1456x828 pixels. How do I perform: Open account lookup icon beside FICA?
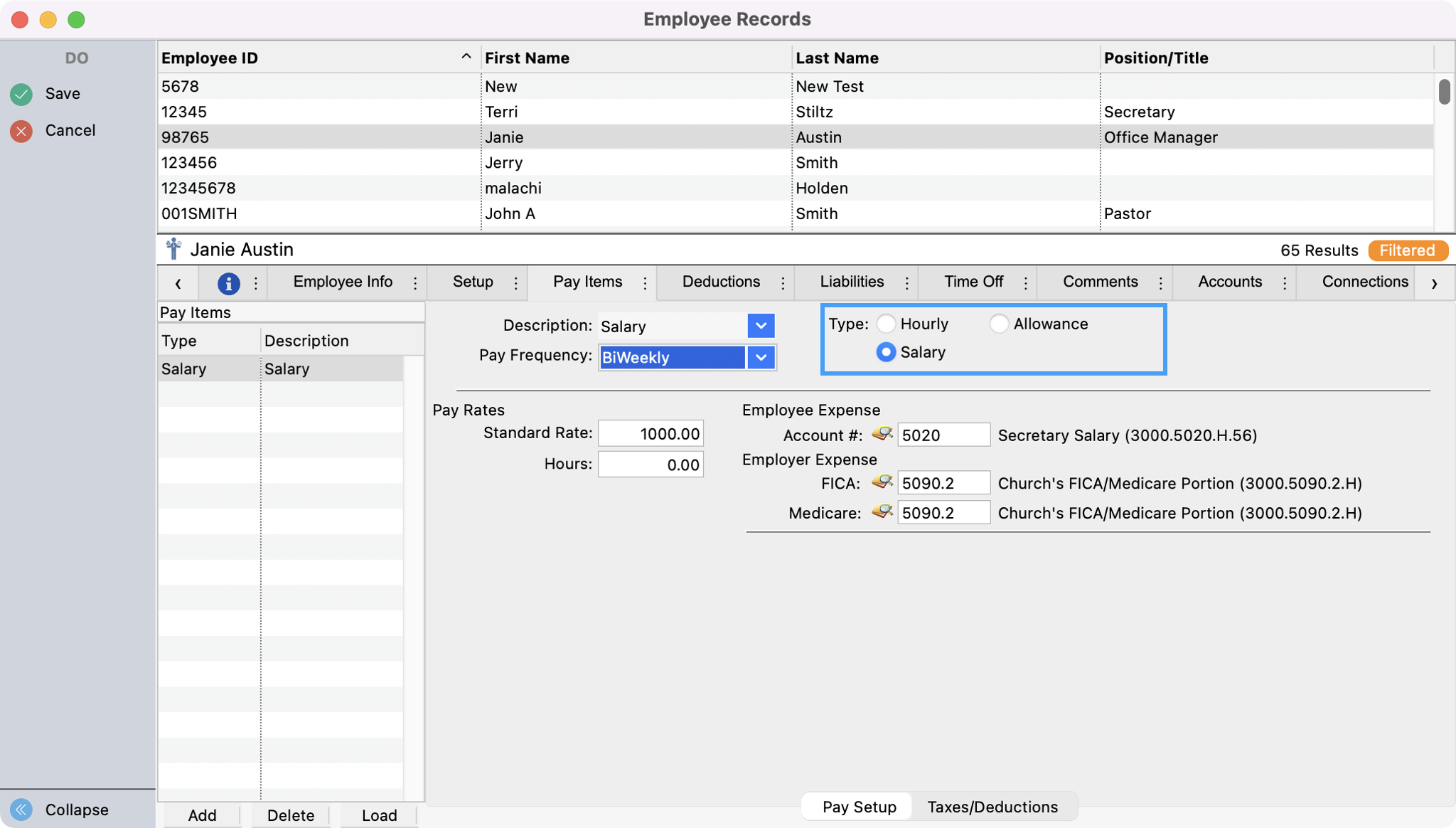click(882, 482)
